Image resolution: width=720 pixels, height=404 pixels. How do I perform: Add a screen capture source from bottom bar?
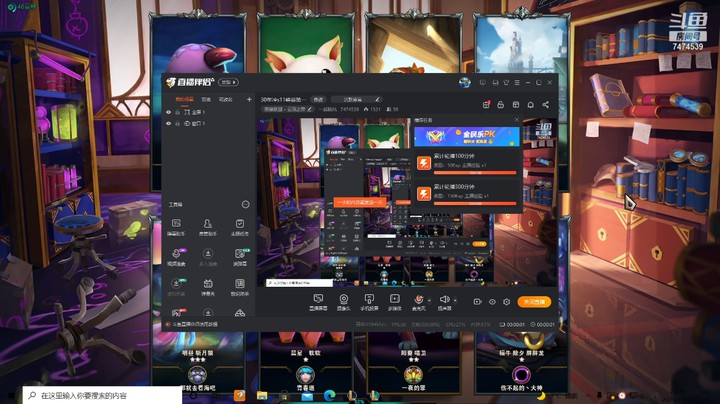click(x=318, y=302)
